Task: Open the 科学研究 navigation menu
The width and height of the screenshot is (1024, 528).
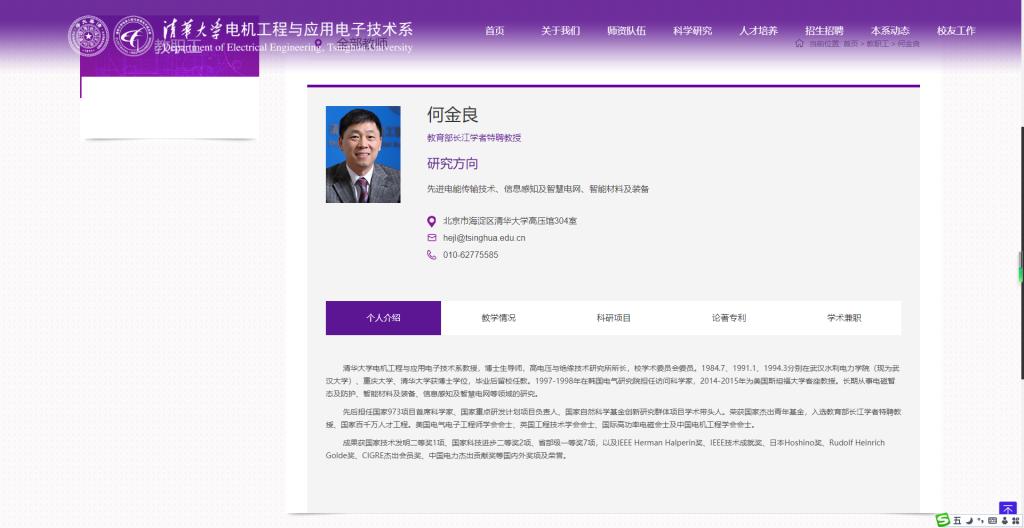Action: click(x=692, y=31)
